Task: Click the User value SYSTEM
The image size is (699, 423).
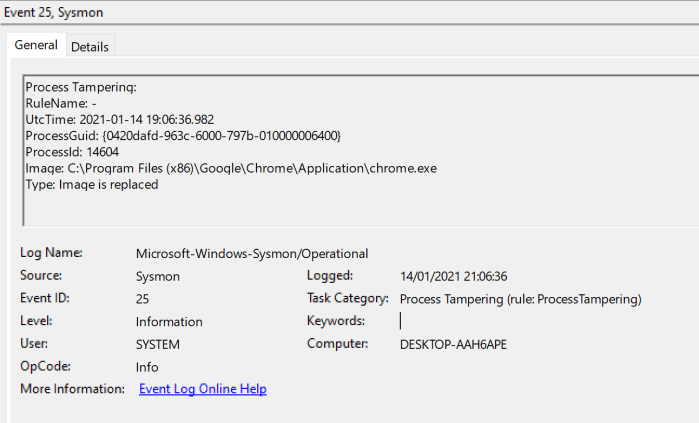Action: coord(159,345)
